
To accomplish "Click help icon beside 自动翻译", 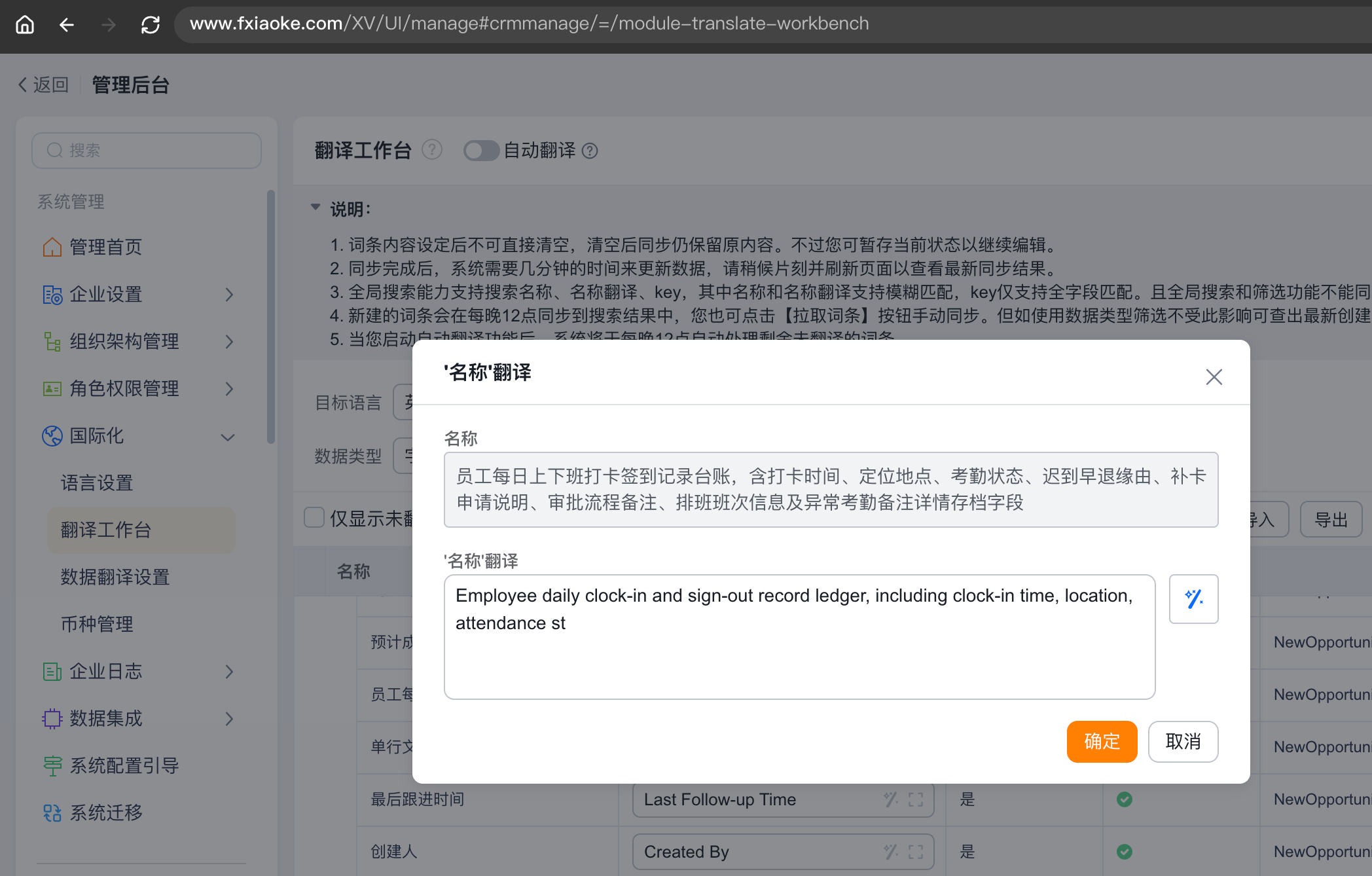I will click(x=590, y=151).
